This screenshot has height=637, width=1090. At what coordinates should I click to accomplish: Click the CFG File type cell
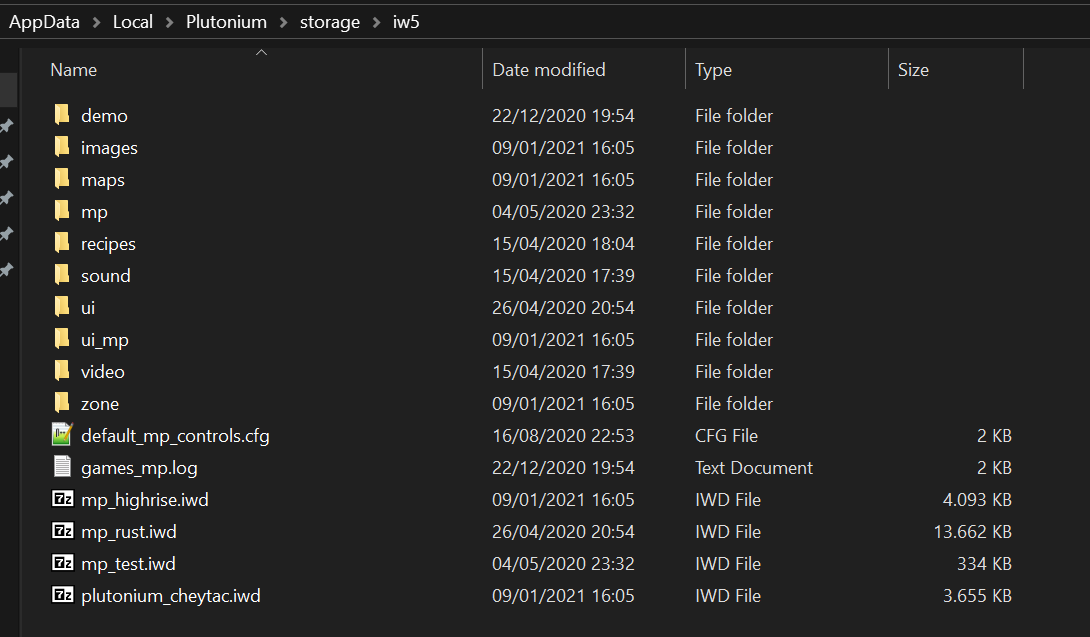pyautogui.click(x=726, y=435)
